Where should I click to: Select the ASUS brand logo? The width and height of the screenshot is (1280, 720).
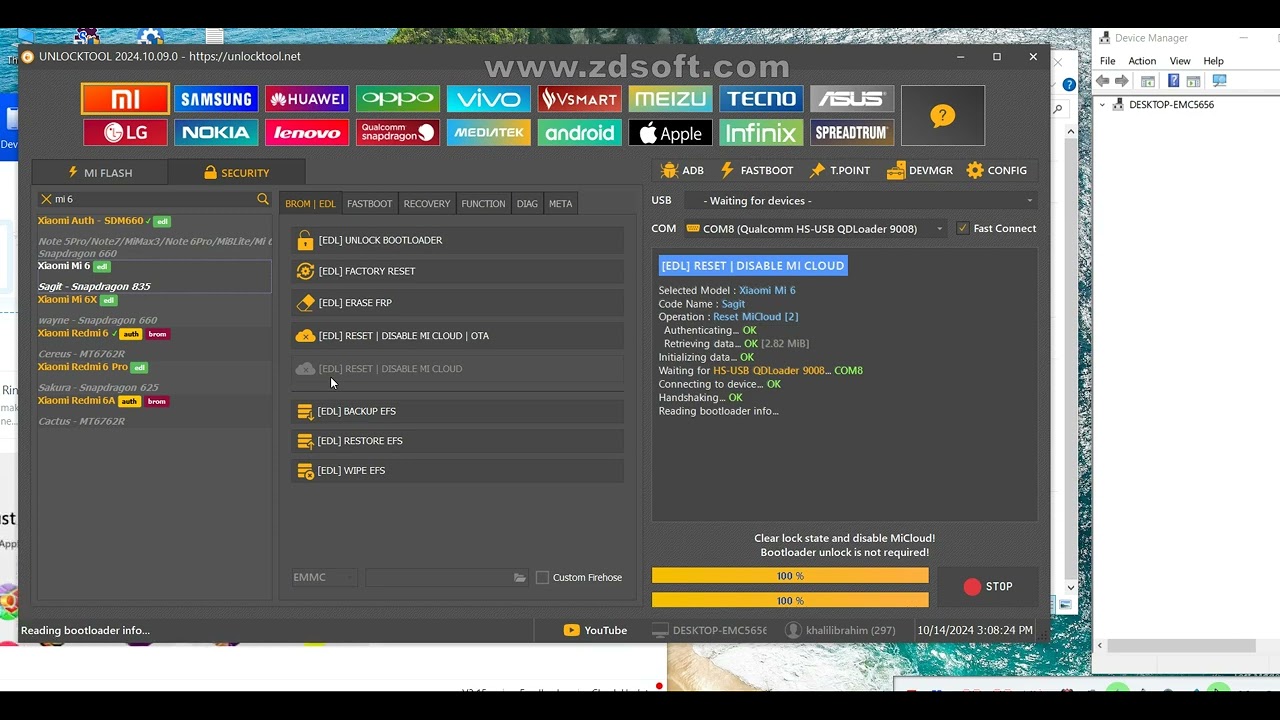(852, 99)
